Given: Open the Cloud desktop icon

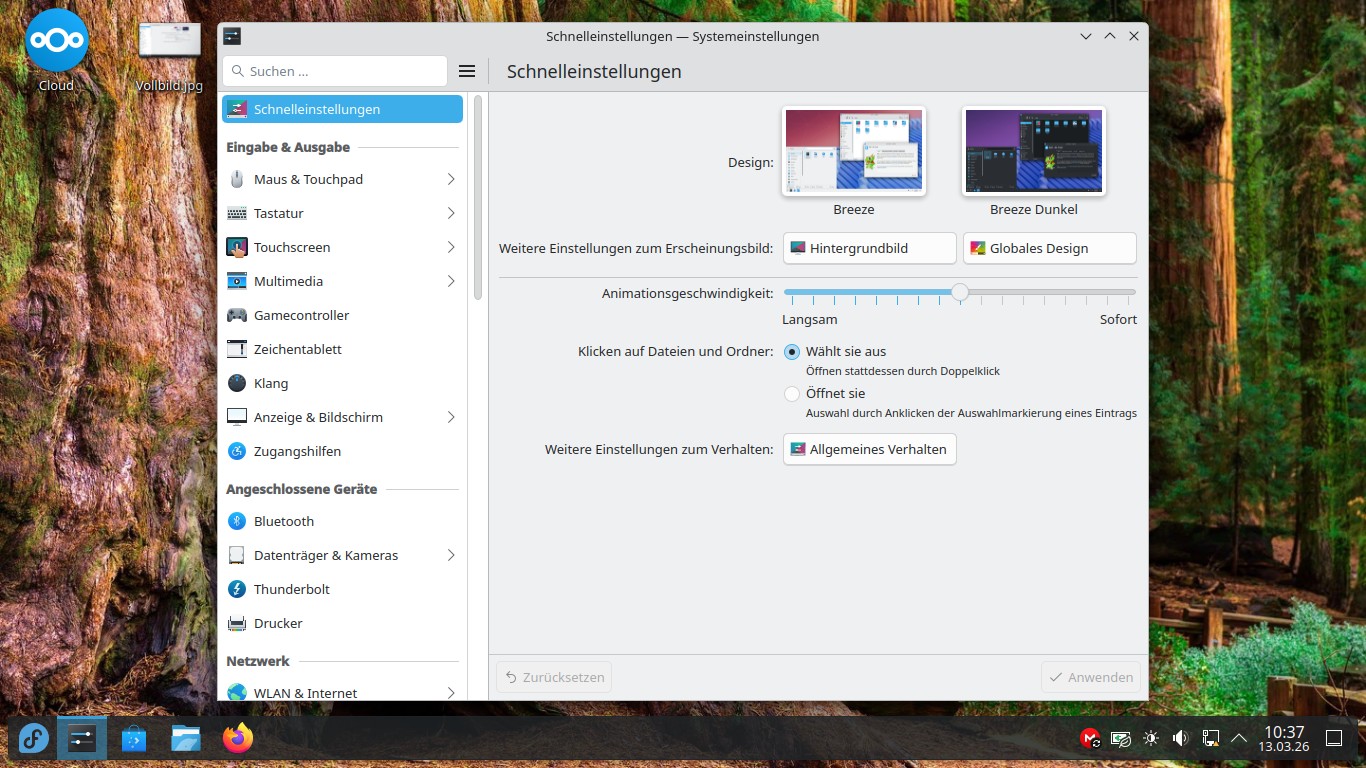Looking at the screenshot, I should click(56, 52).
